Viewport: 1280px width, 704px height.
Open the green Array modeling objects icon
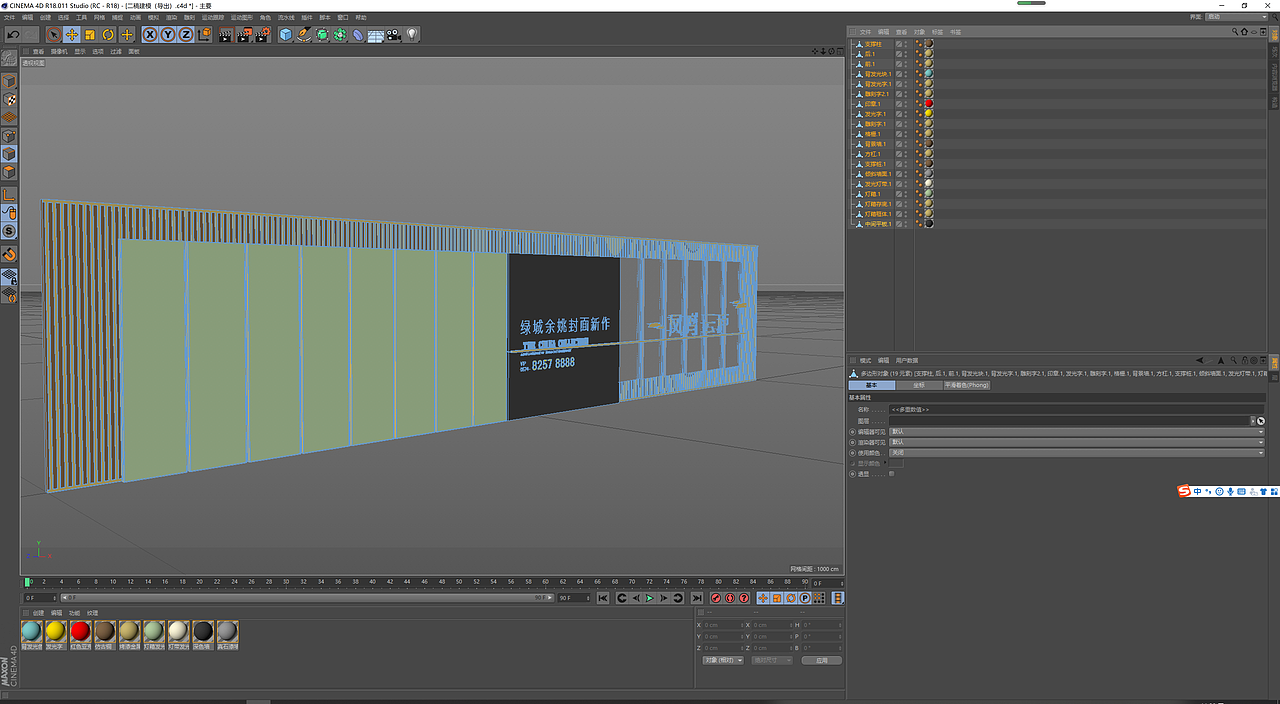coord(340,35)
